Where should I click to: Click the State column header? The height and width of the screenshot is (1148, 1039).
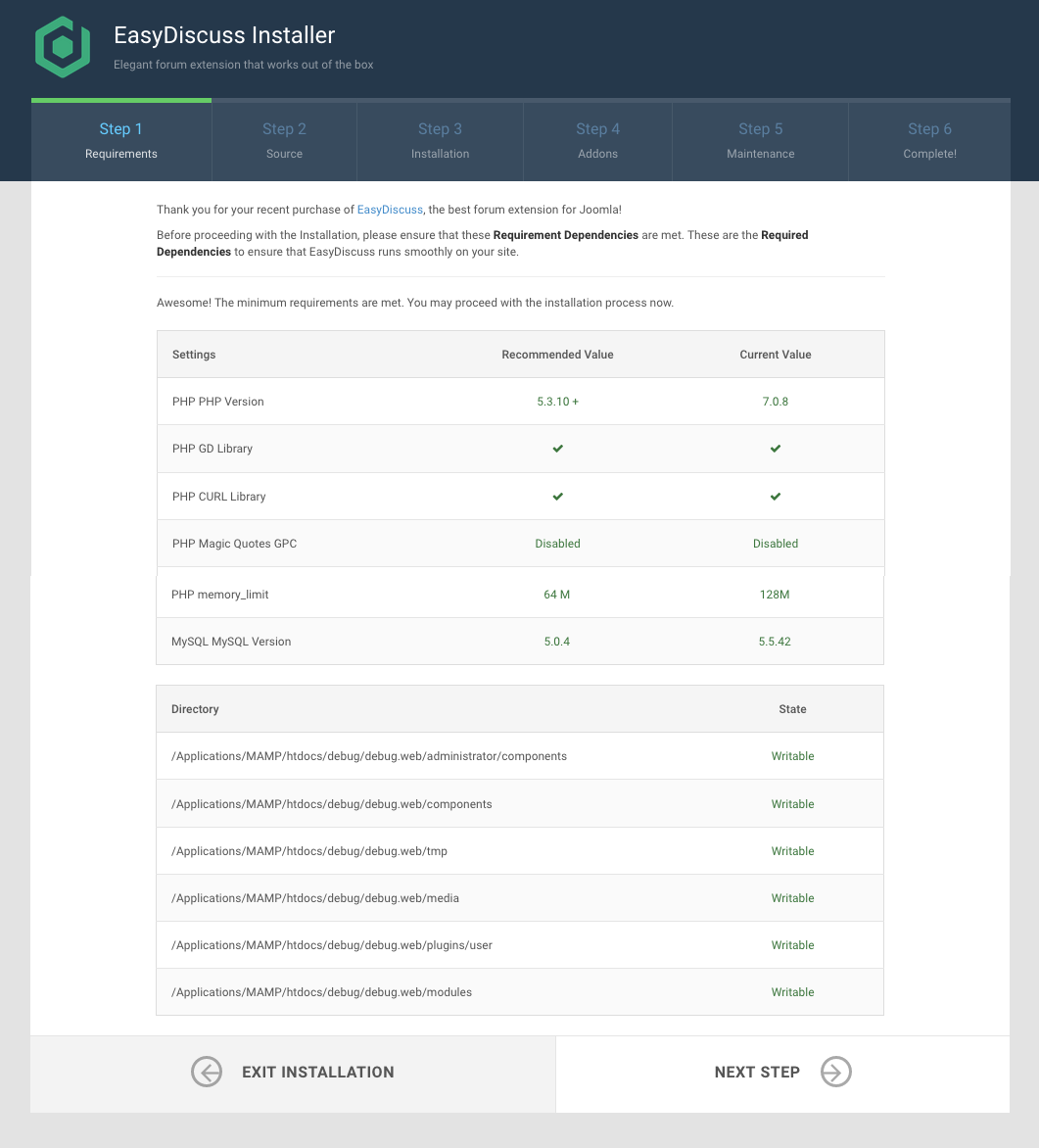pos(792,709)
